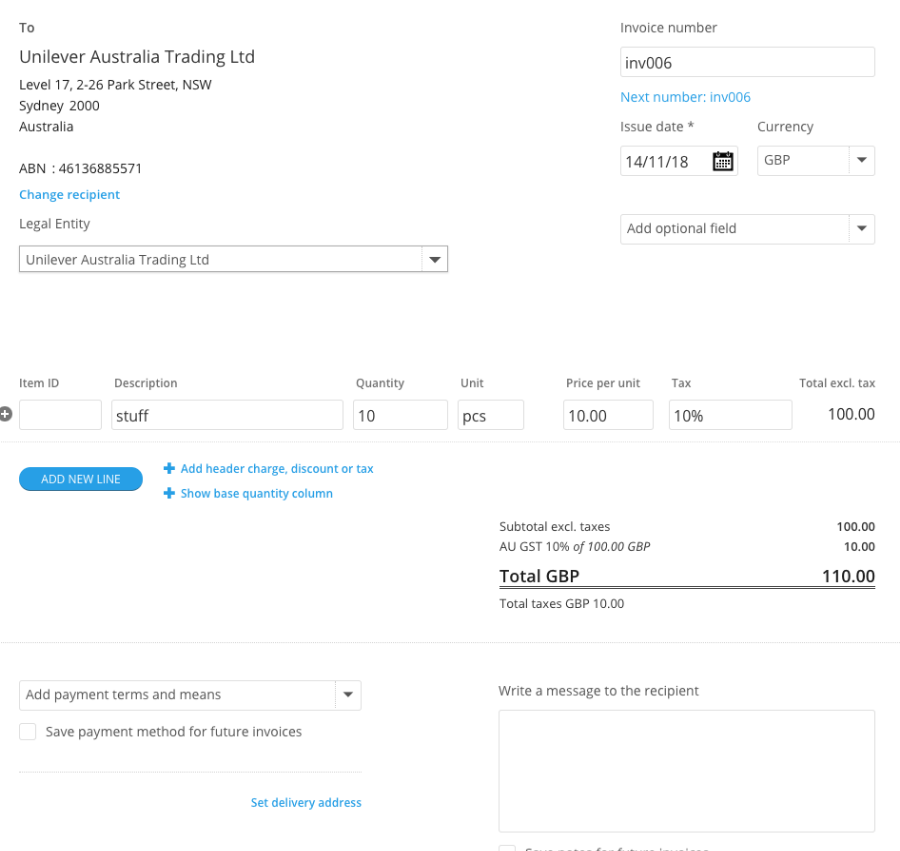Focus the Description field containing stuff
Image resolution: width=900 pixels, height=851 pixels.
[x=227, y=415]
